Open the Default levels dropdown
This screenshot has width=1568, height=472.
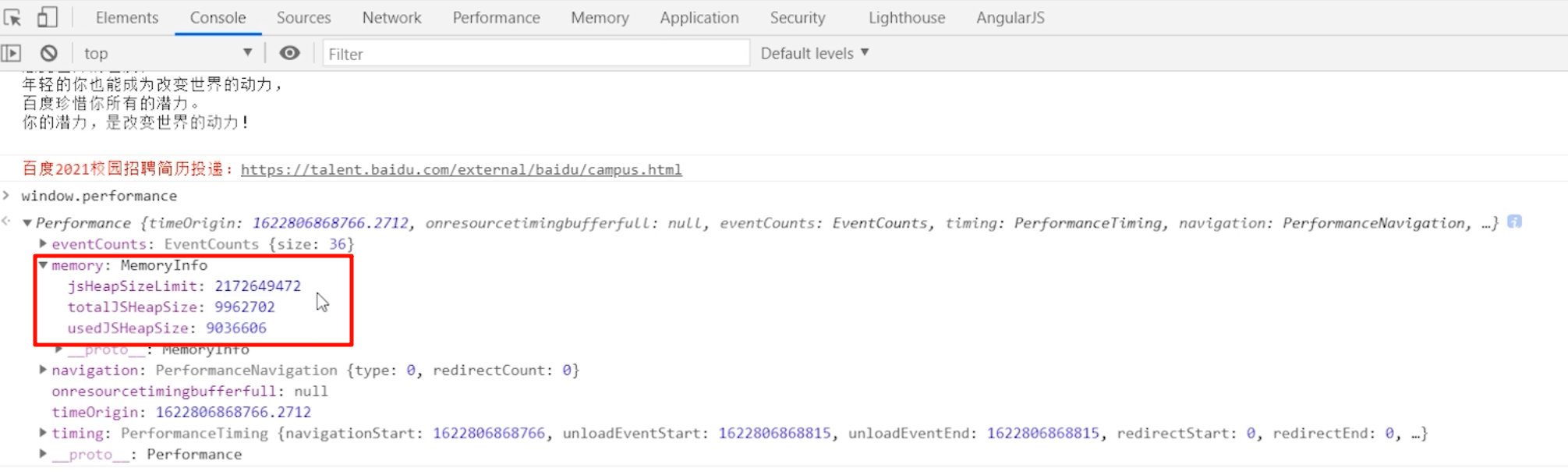(x=814, y=53)
